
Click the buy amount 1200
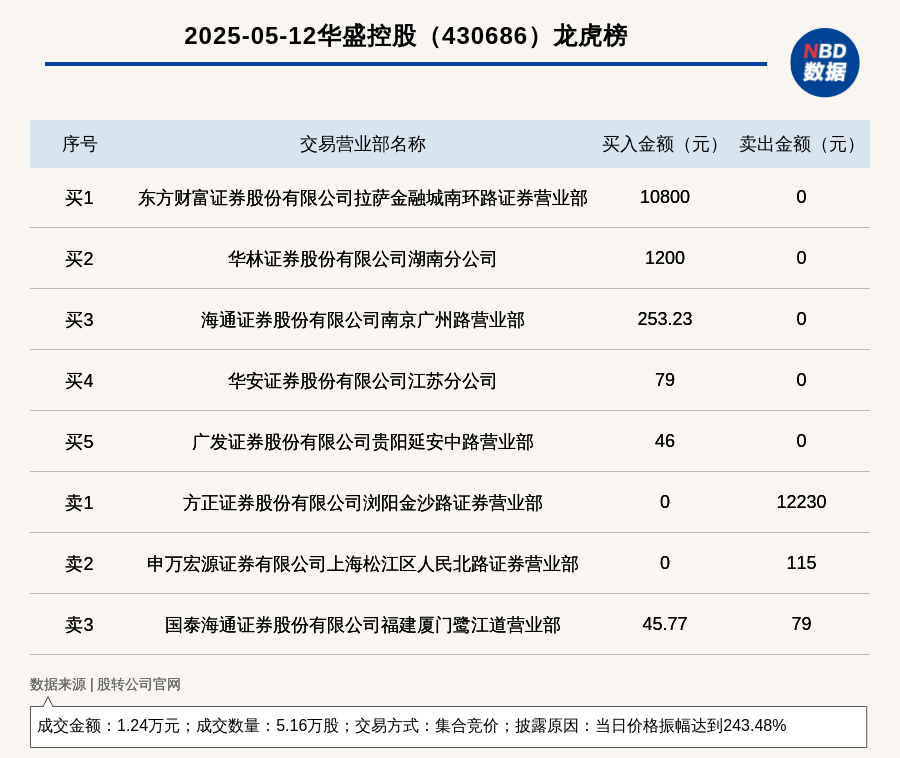[665, 258]
